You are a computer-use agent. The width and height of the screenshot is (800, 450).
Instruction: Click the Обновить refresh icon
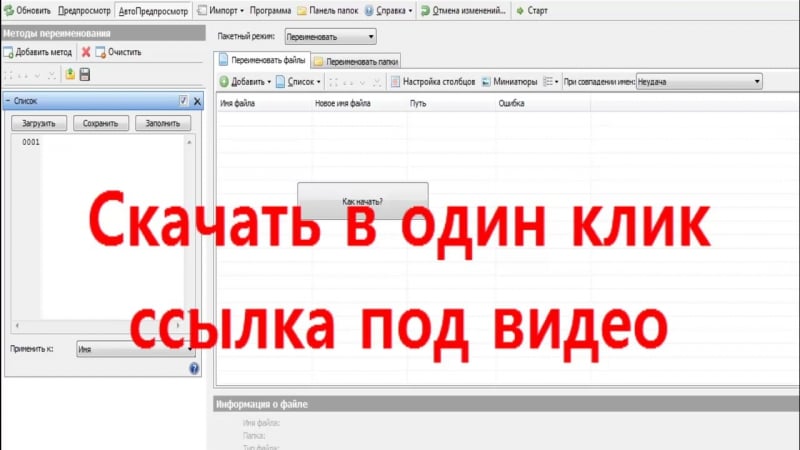(x=8, y=10)
